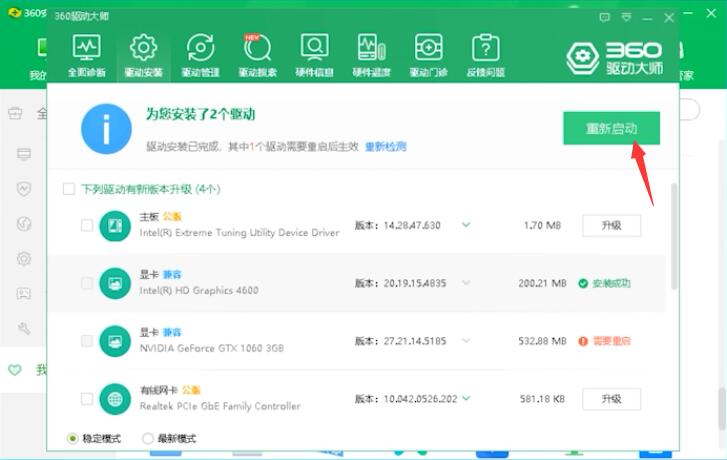
Task: Open the title bar main menu dropdown
Action: click(x=626, y=18)
